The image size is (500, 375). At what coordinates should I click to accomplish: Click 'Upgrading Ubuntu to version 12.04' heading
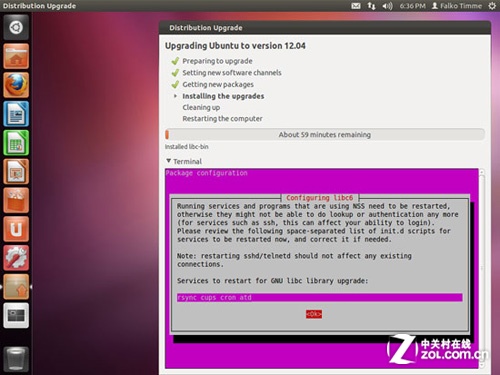coord(235,46)
